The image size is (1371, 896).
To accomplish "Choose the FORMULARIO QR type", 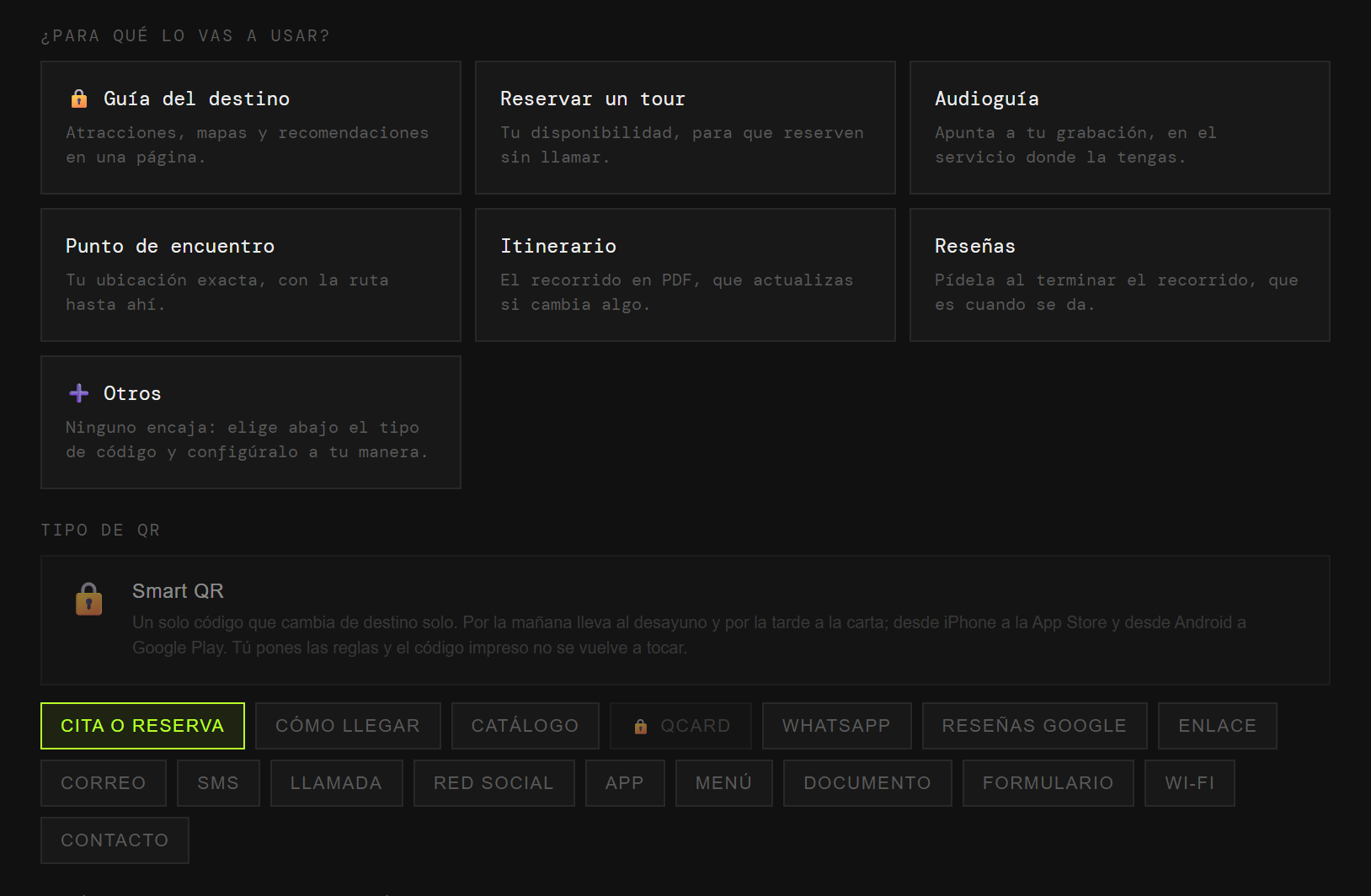I will point(1048,783).
